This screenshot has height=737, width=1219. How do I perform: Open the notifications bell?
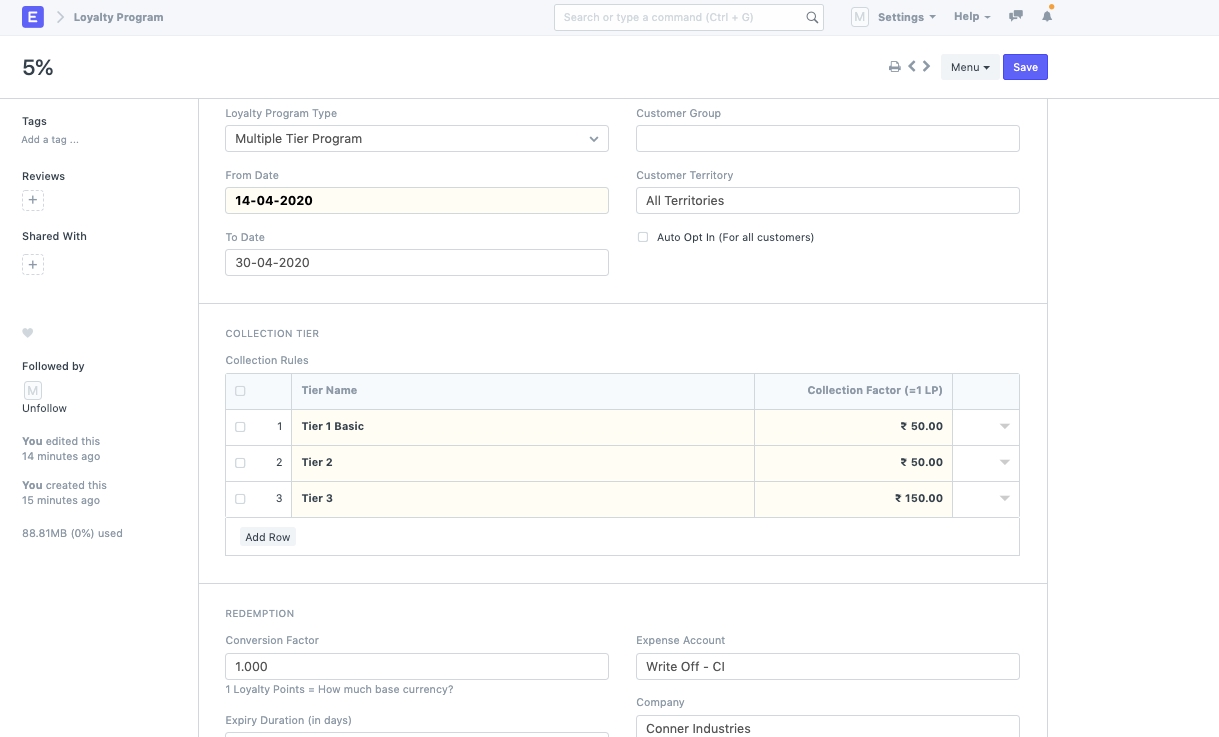click(x=1047, y=17)
